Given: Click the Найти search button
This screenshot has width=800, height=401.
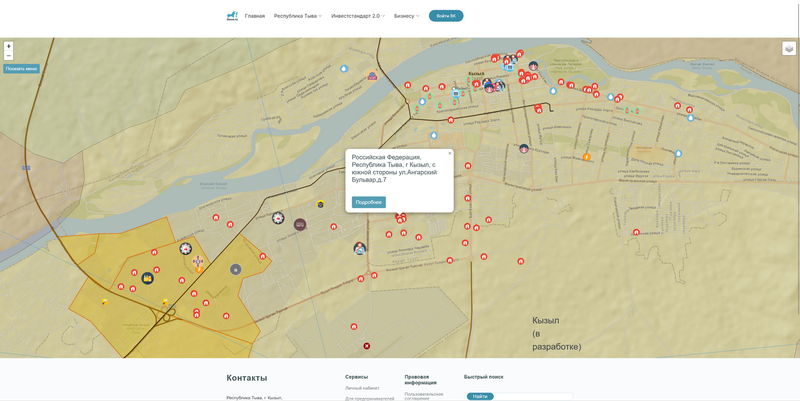Looking at the screenshot, I should pos(480,396).
